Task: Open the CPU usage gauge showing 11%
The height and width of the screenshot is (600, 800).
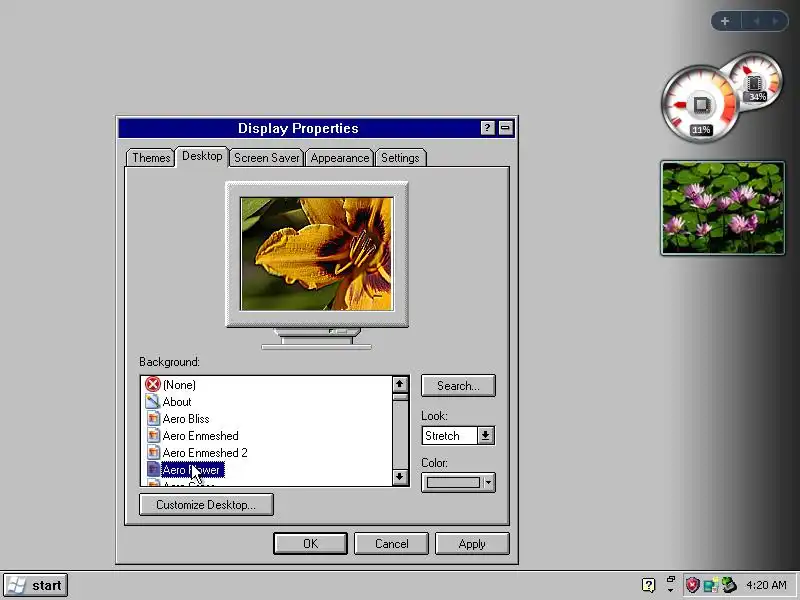Action: 699,105
